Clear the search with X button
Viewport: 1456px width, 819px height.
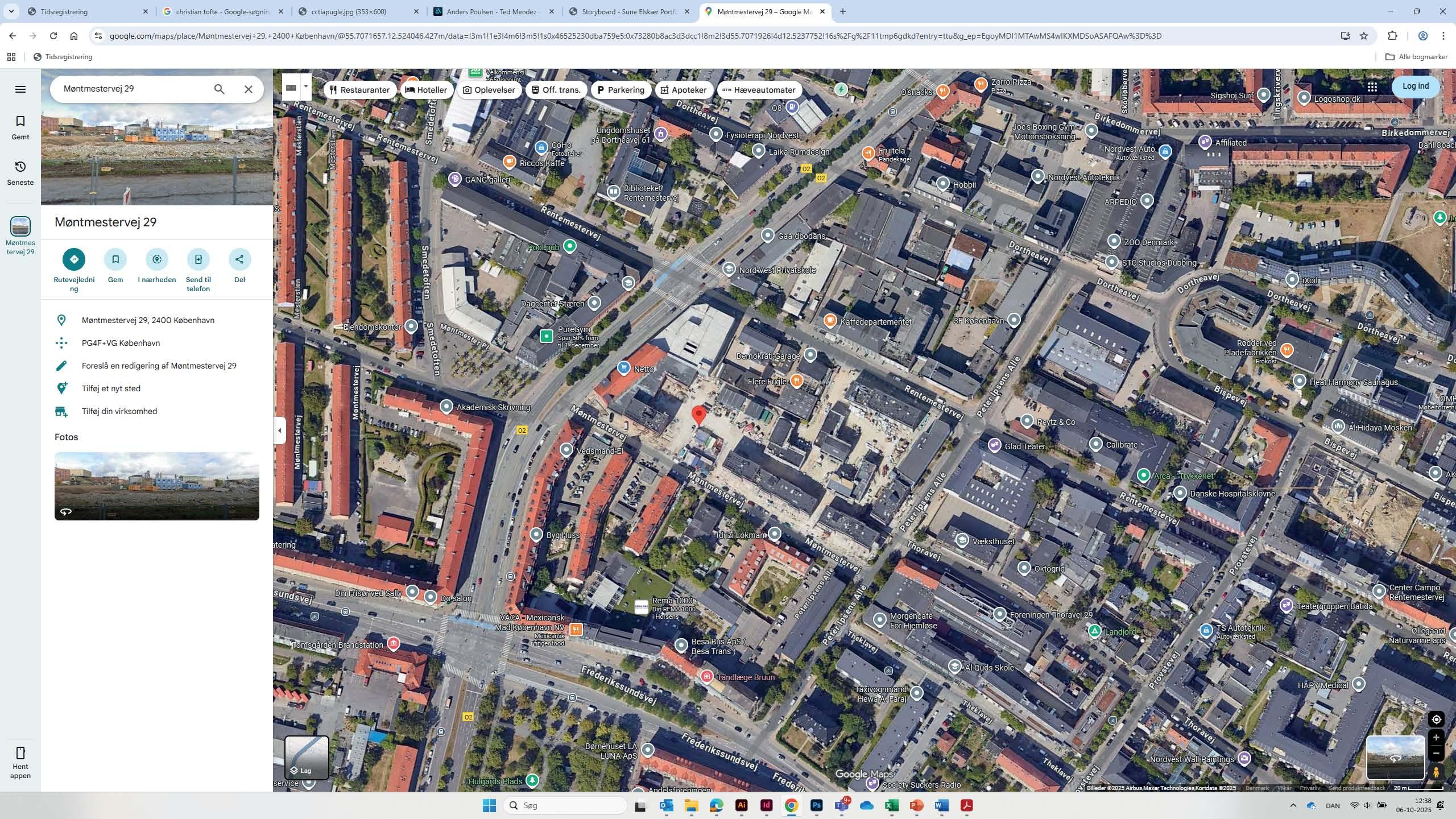click(249, 89)
